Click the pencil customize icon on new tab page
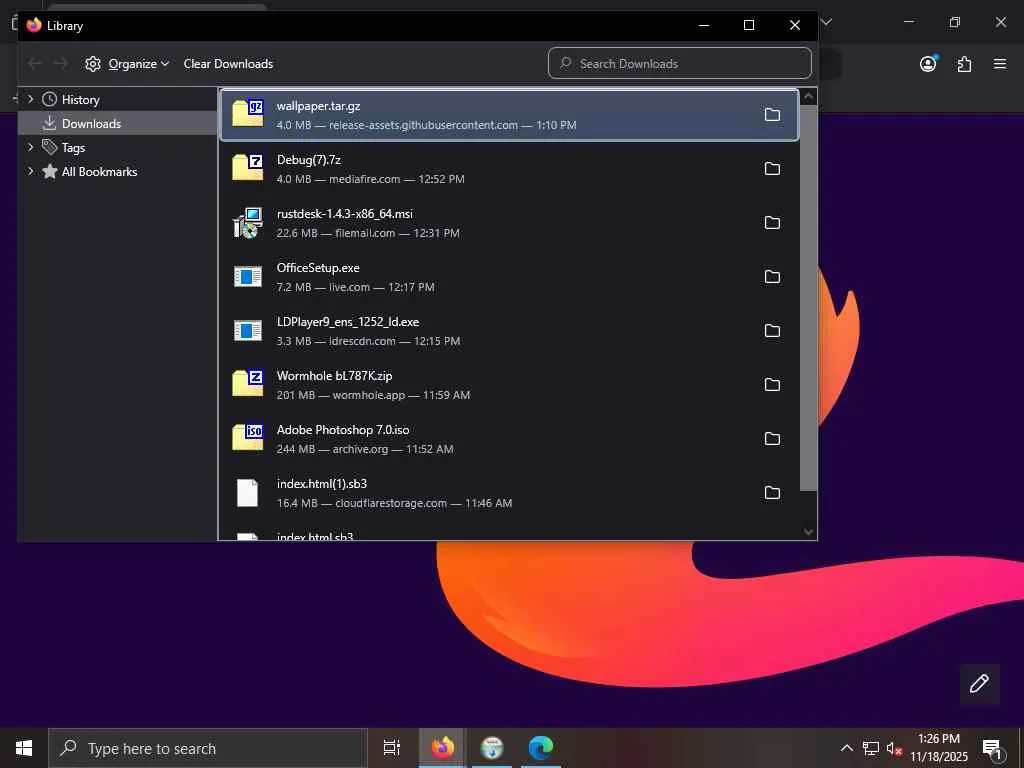 979,684
